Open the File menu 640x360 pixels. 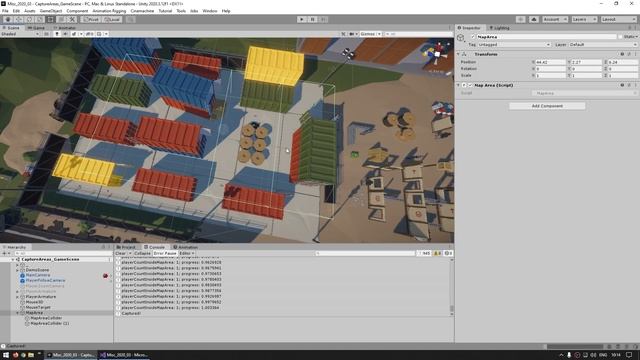click(5, 11)
